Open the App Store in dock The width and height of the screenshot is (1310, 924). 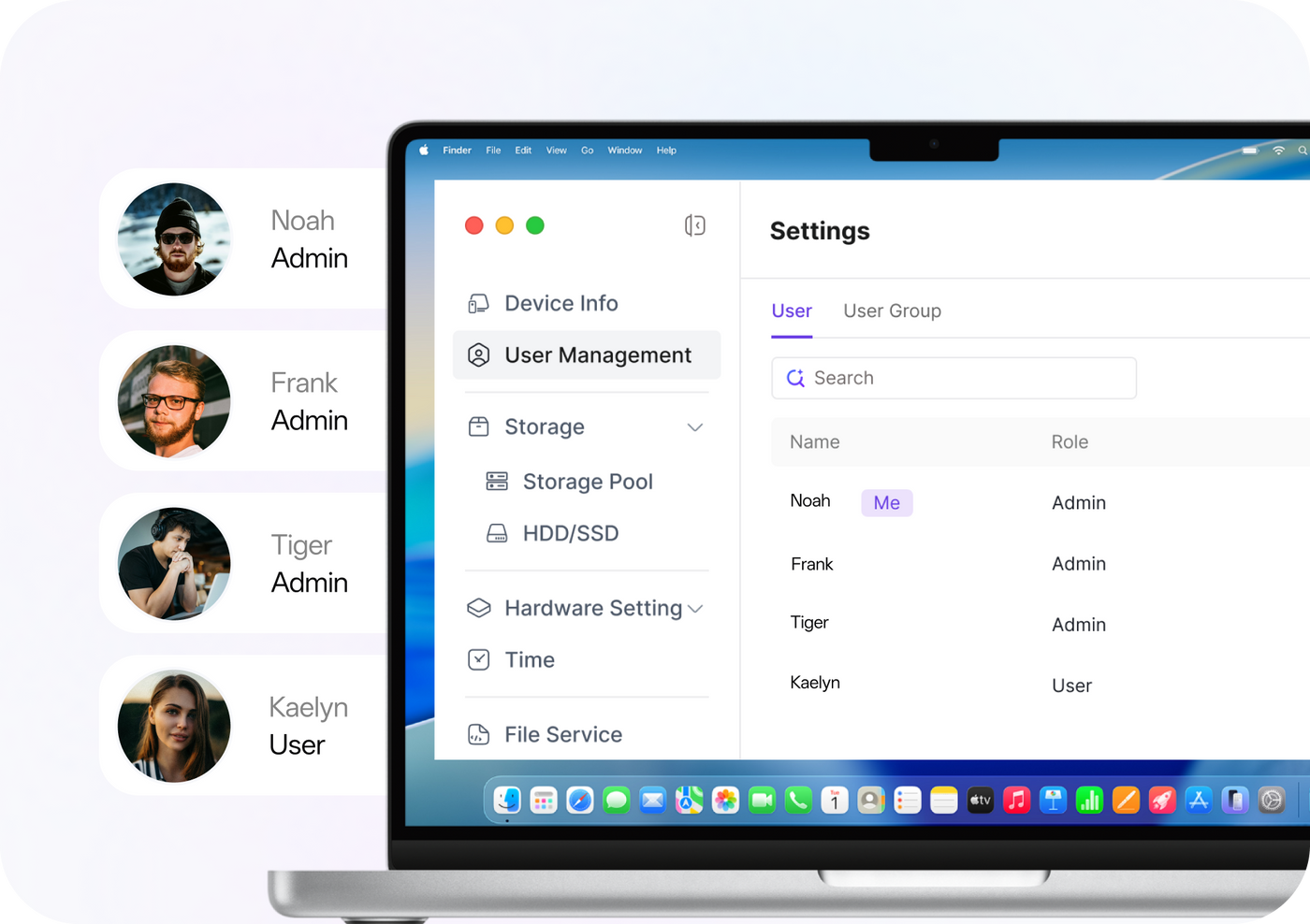click(1199, 800)
